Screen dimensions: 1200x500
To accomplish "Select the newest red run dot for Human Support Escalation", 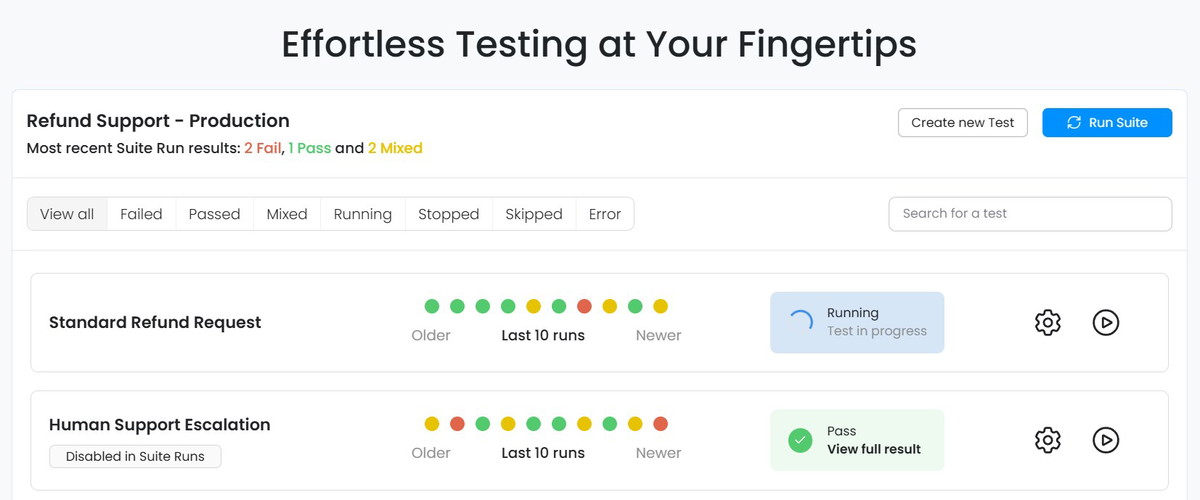I will click(x=660, y=423).
